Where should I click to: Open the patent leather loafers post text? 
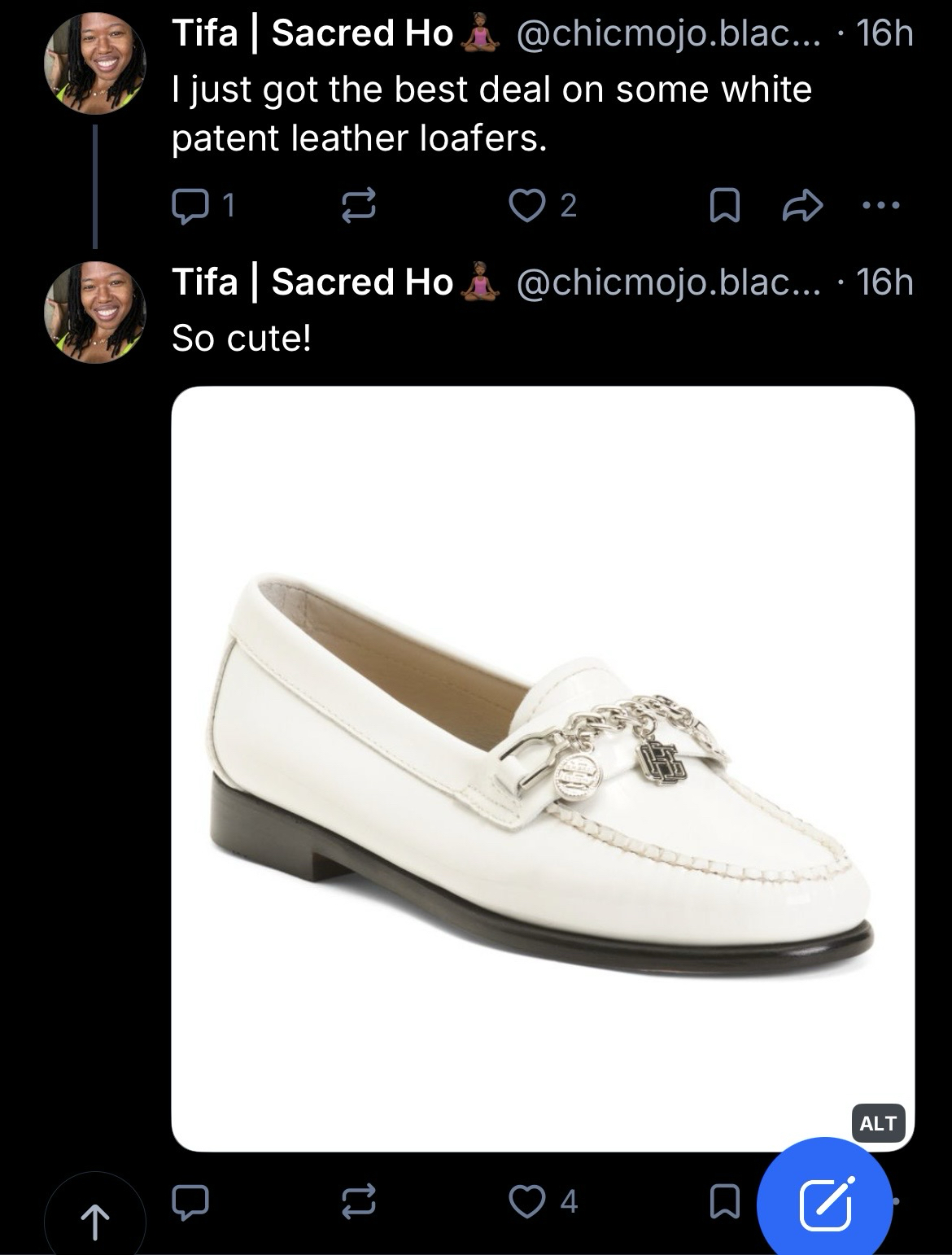[491, 113]
